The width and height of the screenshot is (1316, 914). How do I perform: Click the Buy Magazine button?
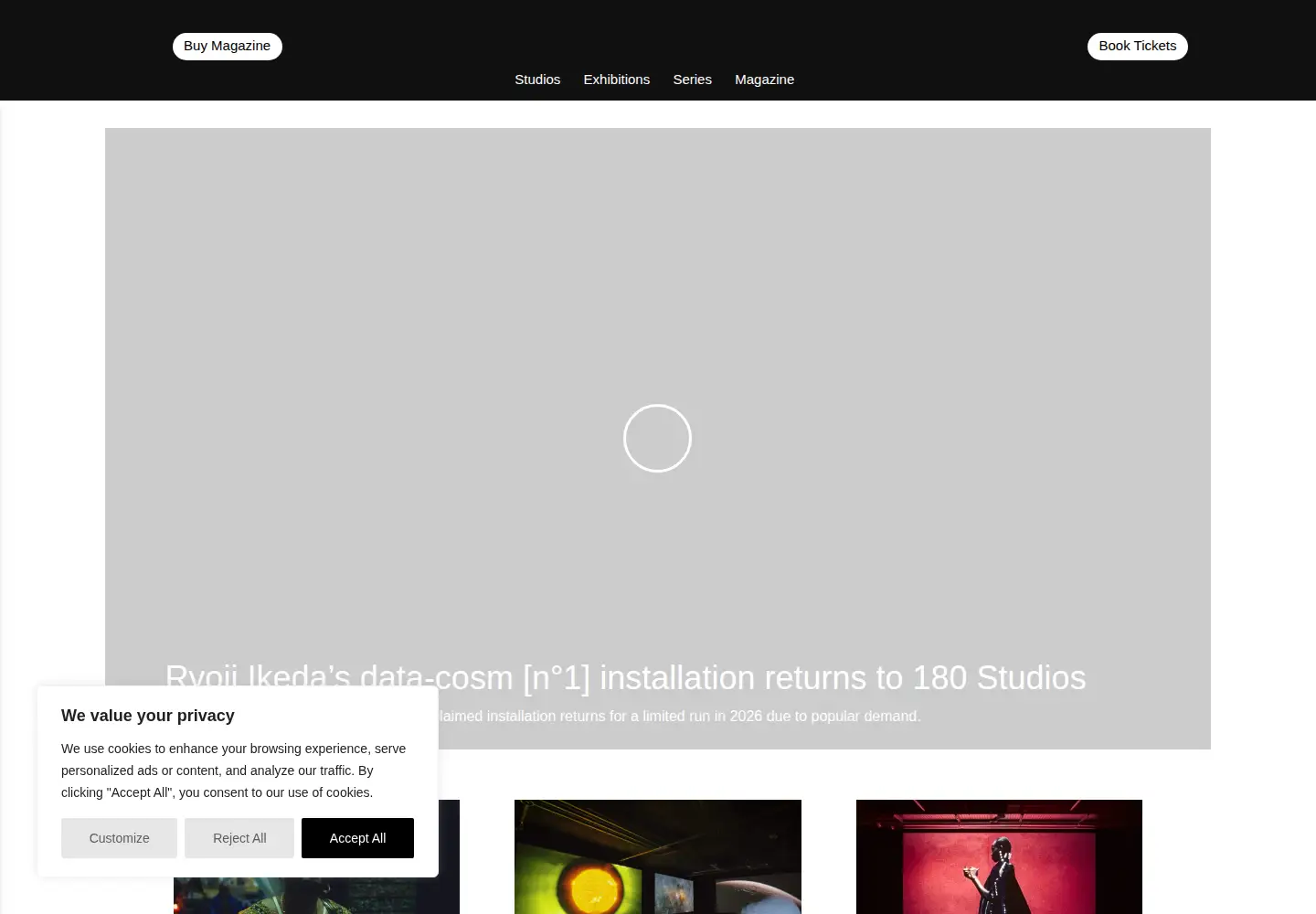(228, 47)
